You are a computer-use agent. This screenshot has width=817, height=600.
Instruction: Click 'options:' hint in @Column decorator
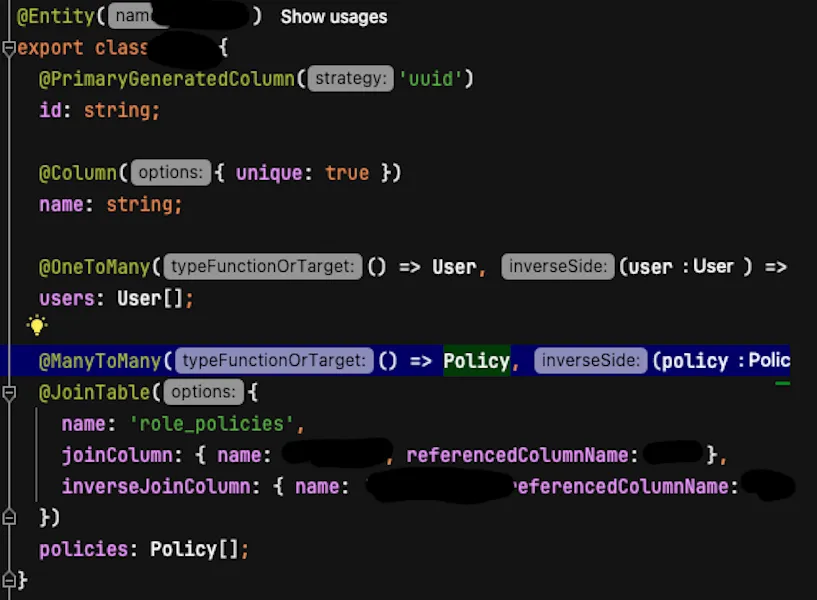[170, 173]
